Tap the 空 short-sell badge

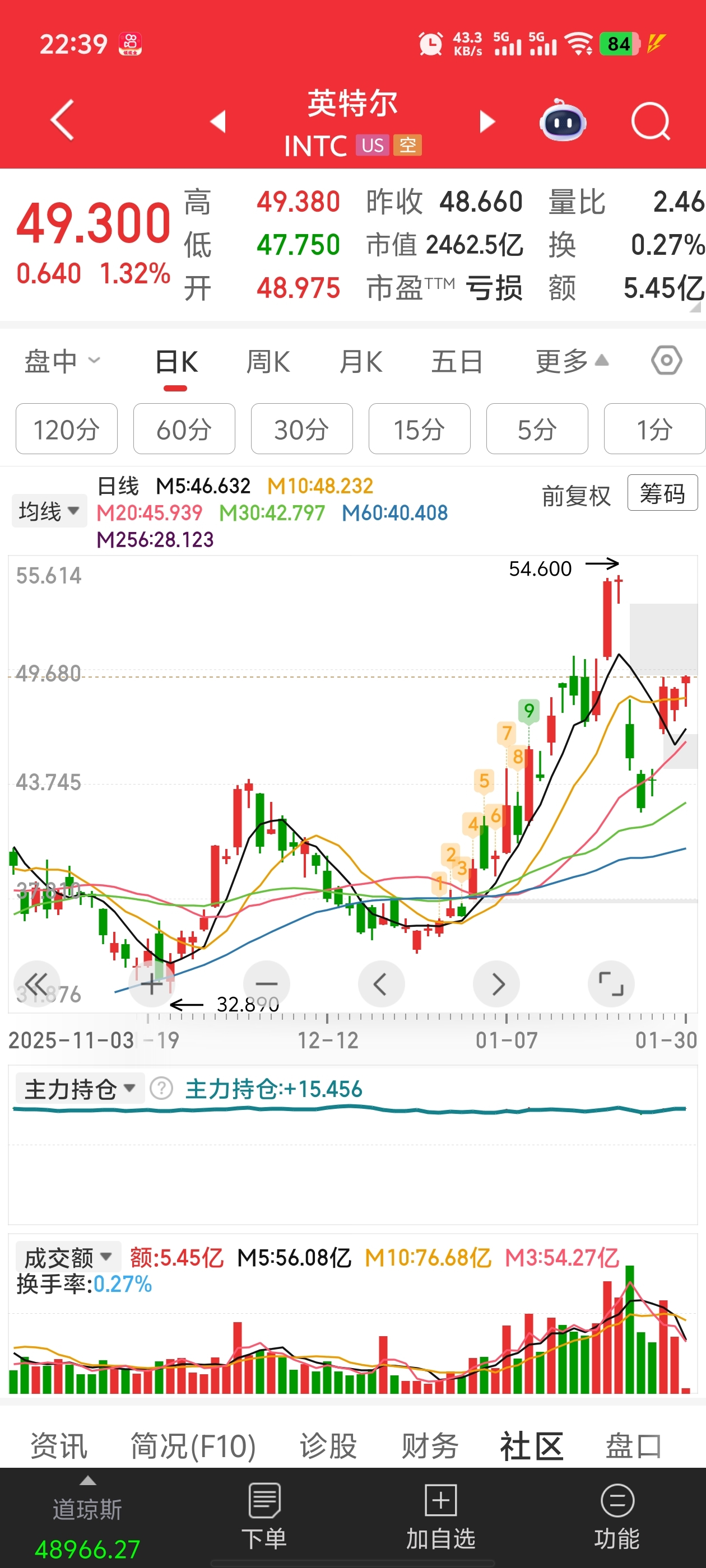[x=407, y=145]
